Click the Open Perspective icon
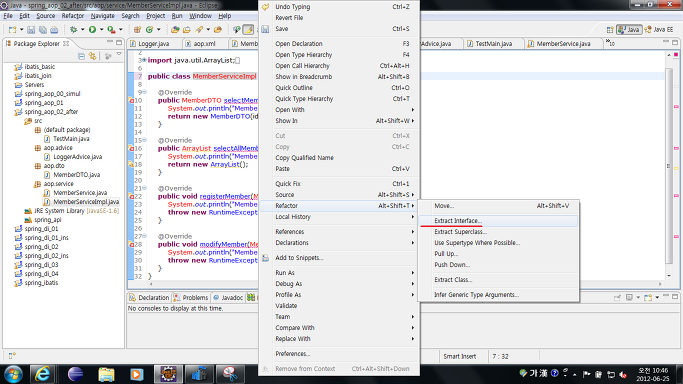Viewport: 683px width, 384px height. pos(610,30)
